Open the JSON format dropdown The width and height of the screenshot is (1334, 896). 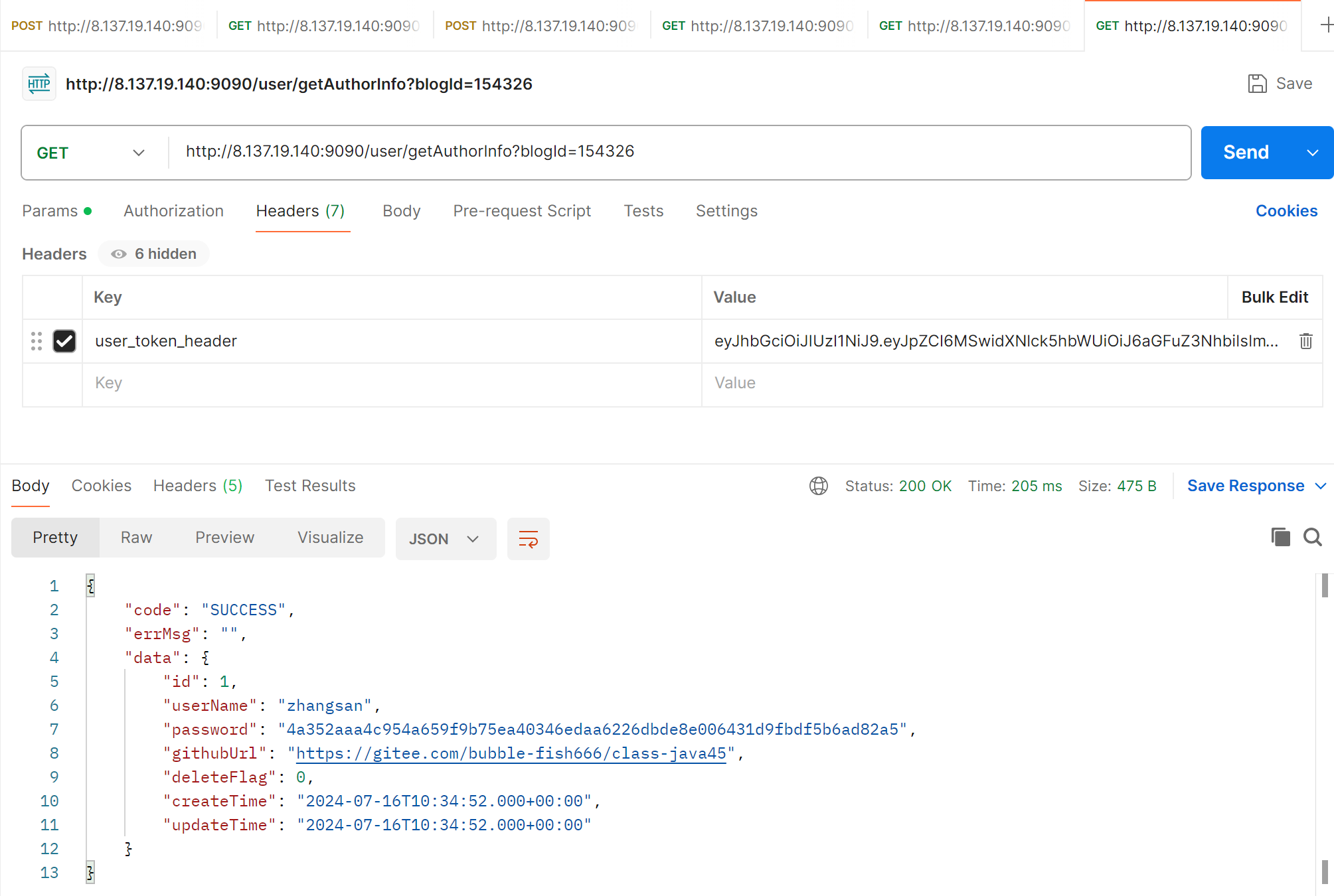click(x=446, y=538)
